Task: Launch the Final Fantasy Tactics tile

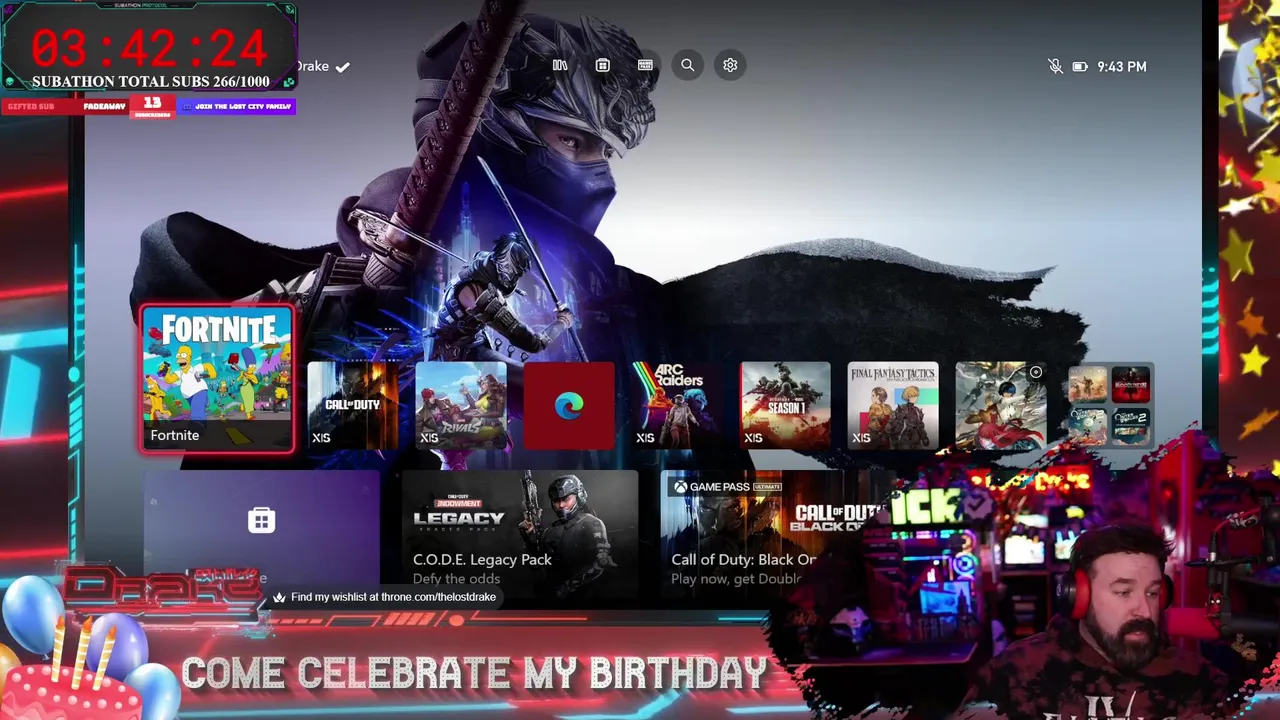Action: pyautogui.click(x=893, y=405)
